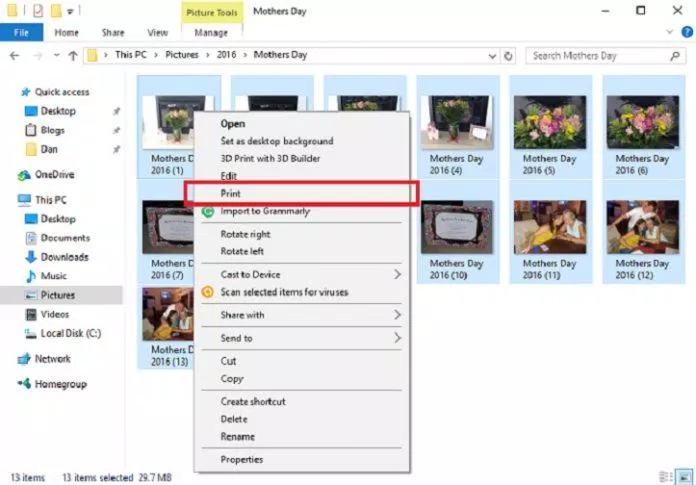Click the Refresh icon beside address bar
696x485 pixels.
pyautogui.click(x=509, y=56)
